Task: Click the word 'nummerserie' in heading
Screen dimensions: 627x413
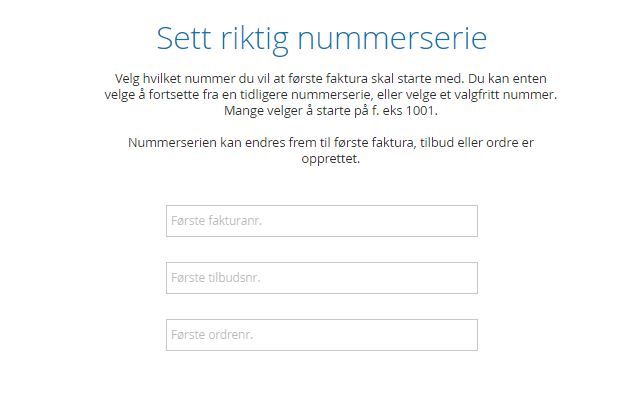Action: pyautogui.click(x=392, y=38)
